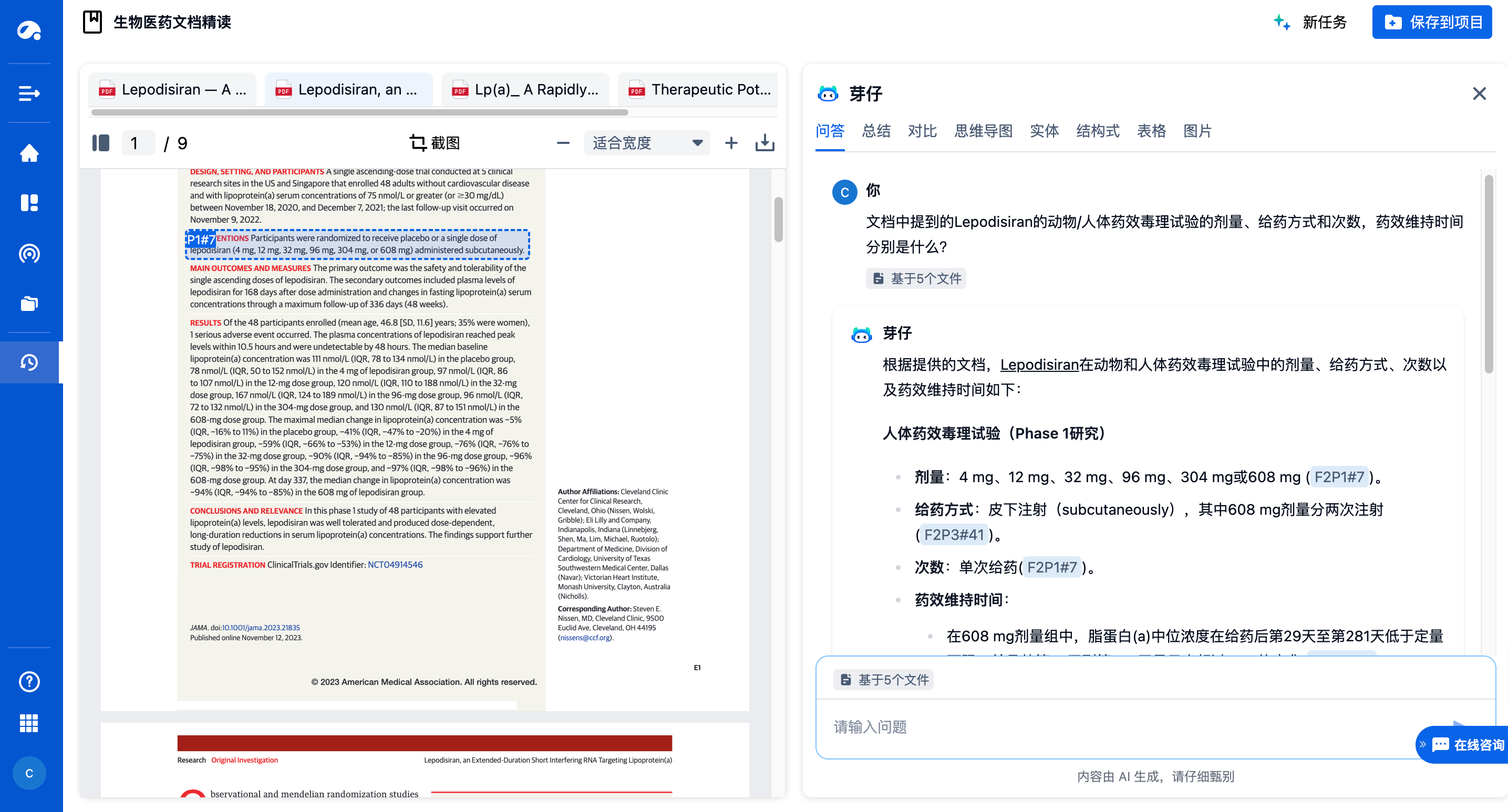Zoom in with the plus icon
1508x812 pixels.
point(731,143)
